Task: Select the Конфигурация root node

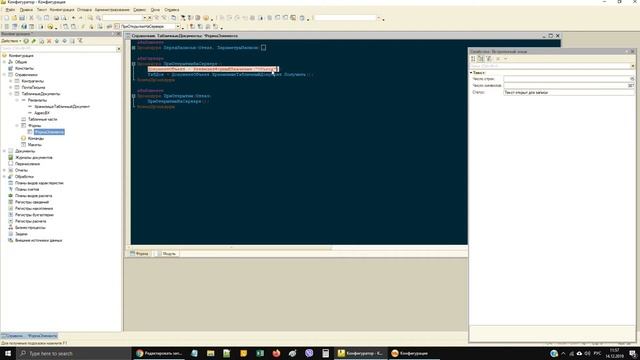Action: (x=21, y=56)
